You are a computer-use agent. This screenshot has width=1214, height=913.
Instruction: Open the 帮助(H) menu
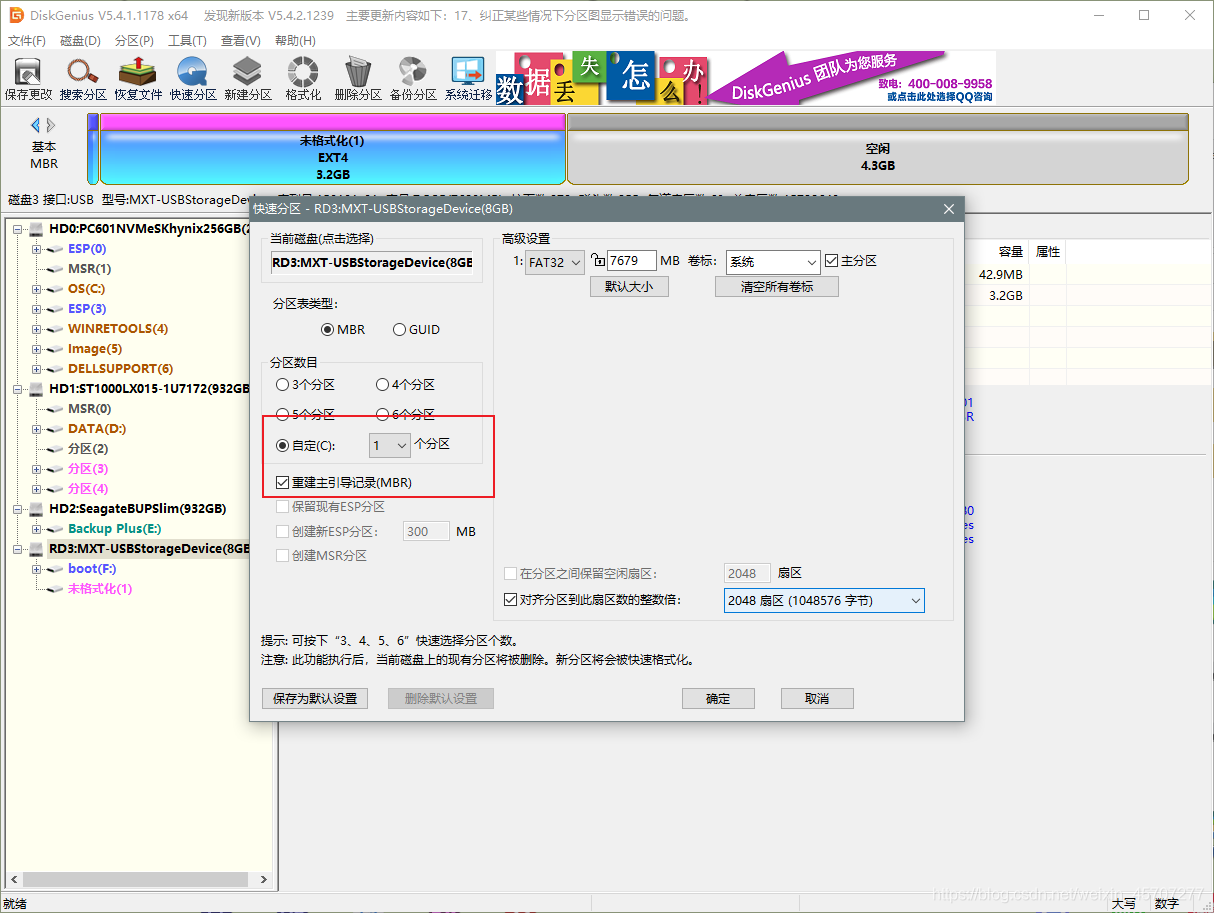coord(294,41)
